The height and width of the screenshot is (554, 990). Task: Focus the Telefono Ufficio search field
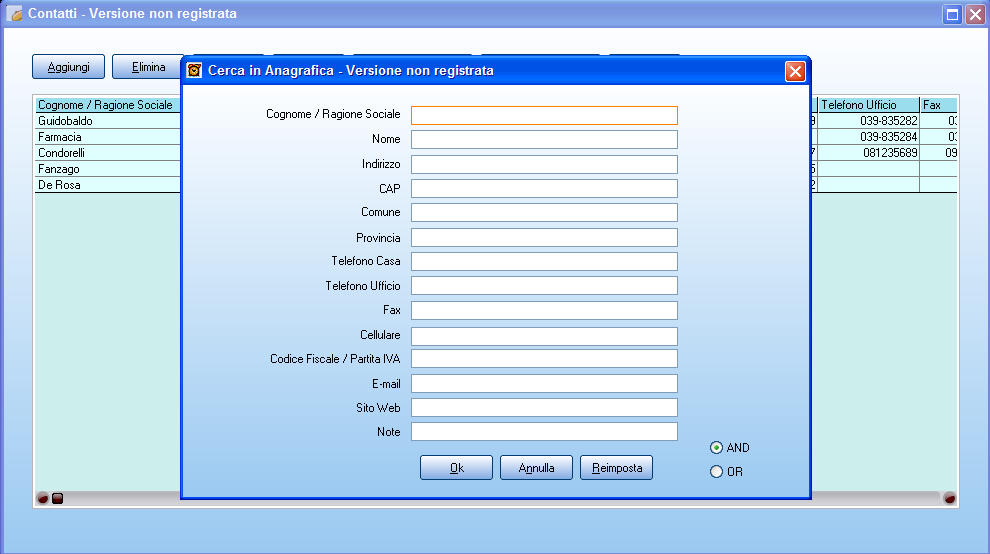click(x=544, y=286)
